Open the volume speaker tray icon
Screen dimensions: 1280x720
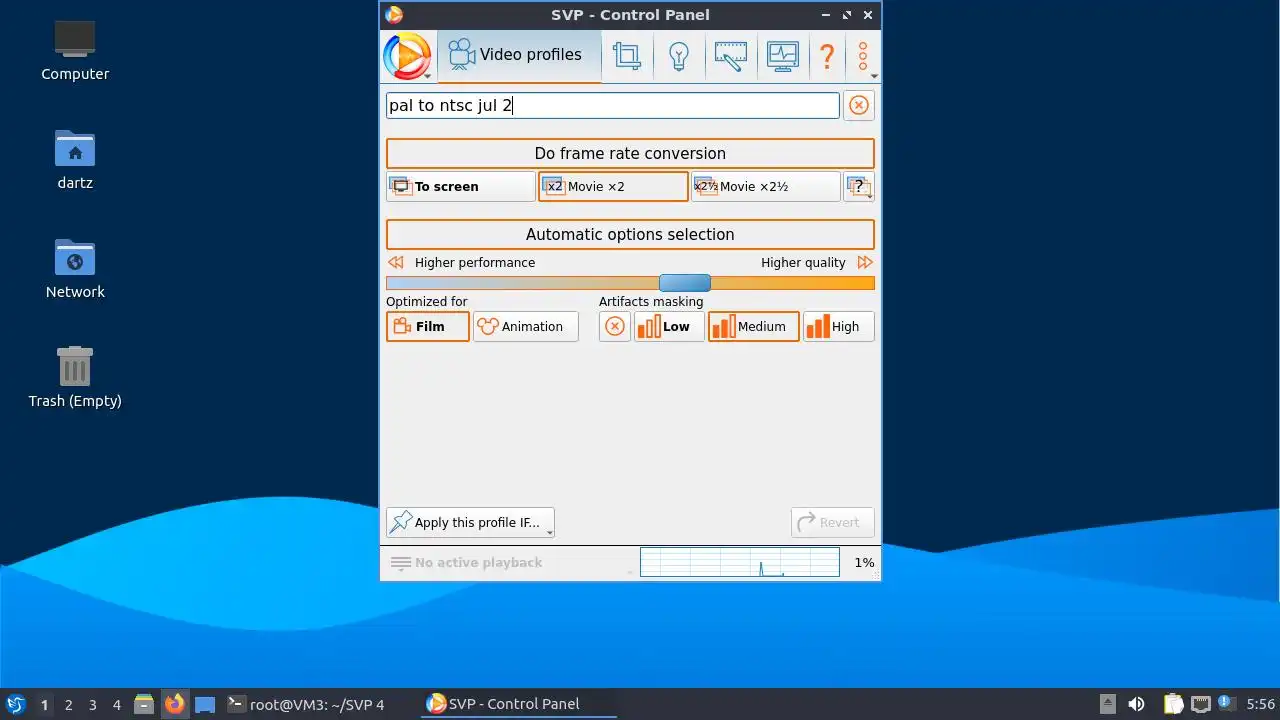tap(1136, 704)
